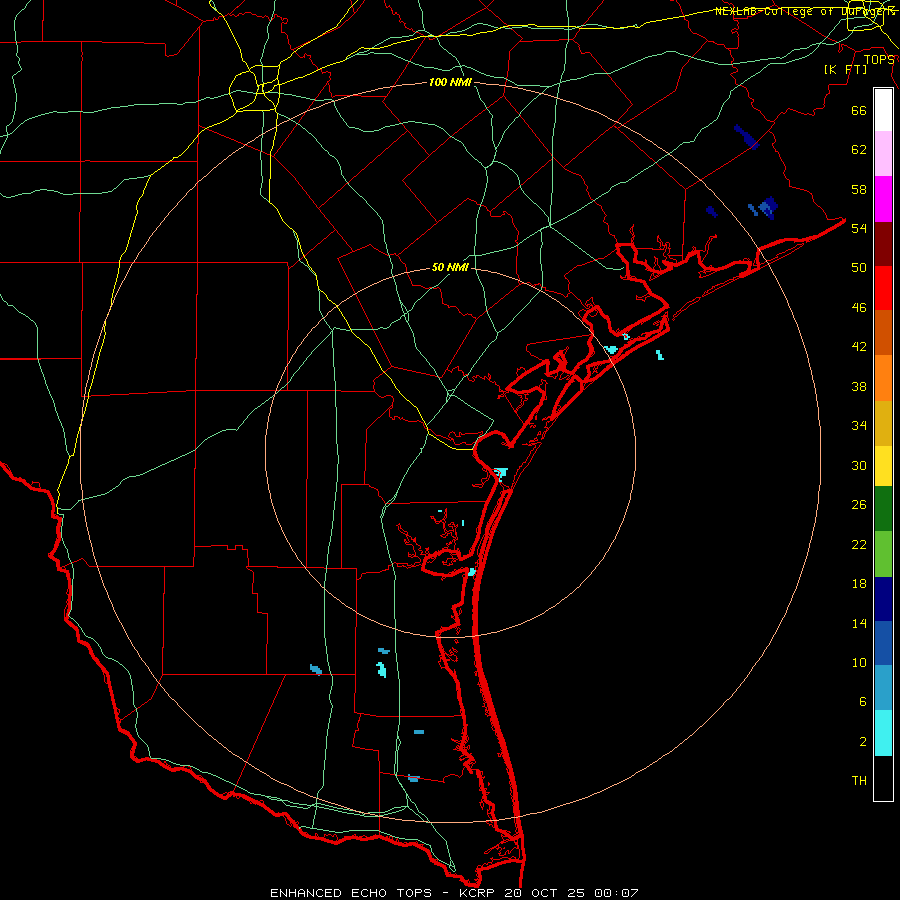Click the '100 NMI' range ring label
The height and width of the screenshot is (900, 900).
[450, 83]
